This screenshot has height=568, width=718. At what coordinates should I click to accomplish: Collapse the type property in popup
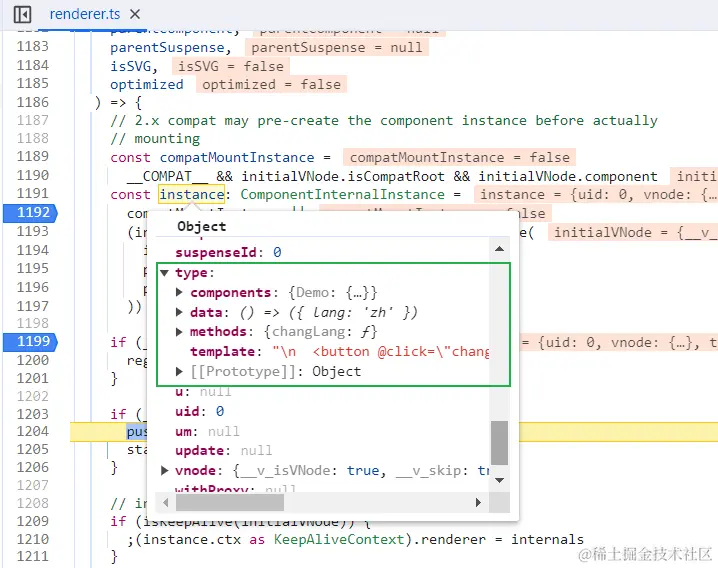coord(165,273)
